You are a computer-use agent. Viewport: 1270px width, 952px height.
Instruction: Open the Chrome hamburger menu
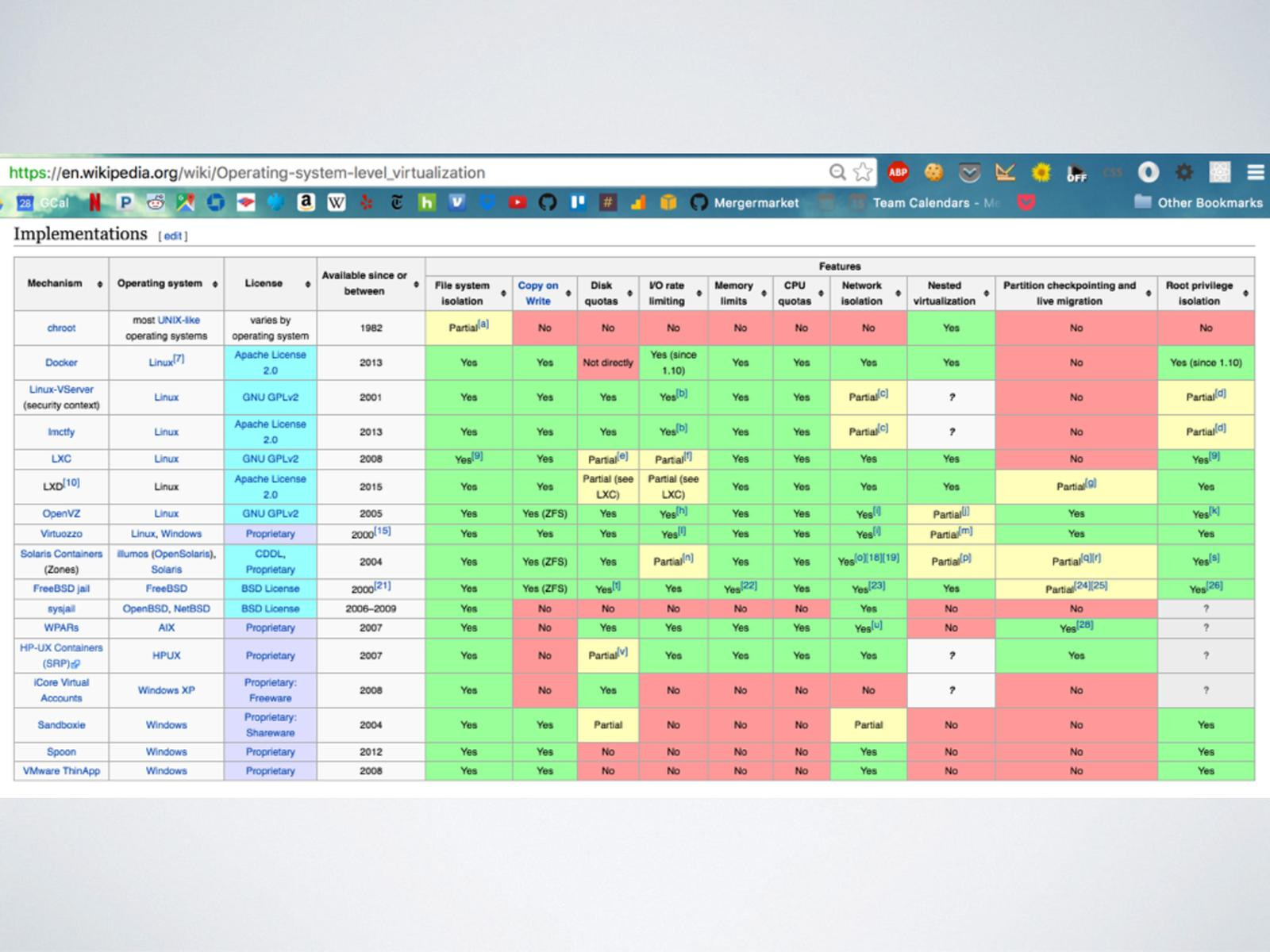(1256, 172)
